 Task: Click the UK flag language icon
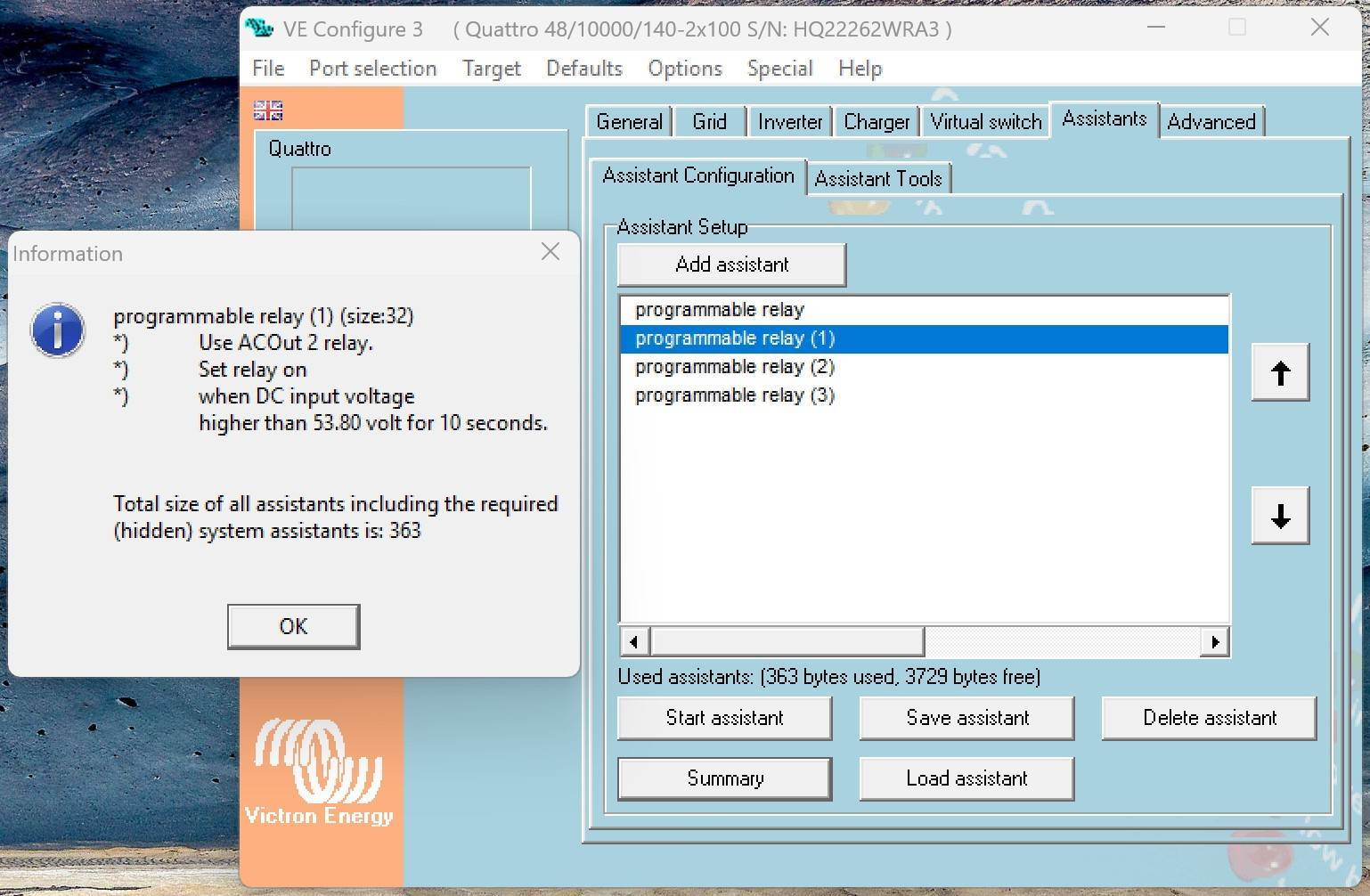tap(268, 110)
